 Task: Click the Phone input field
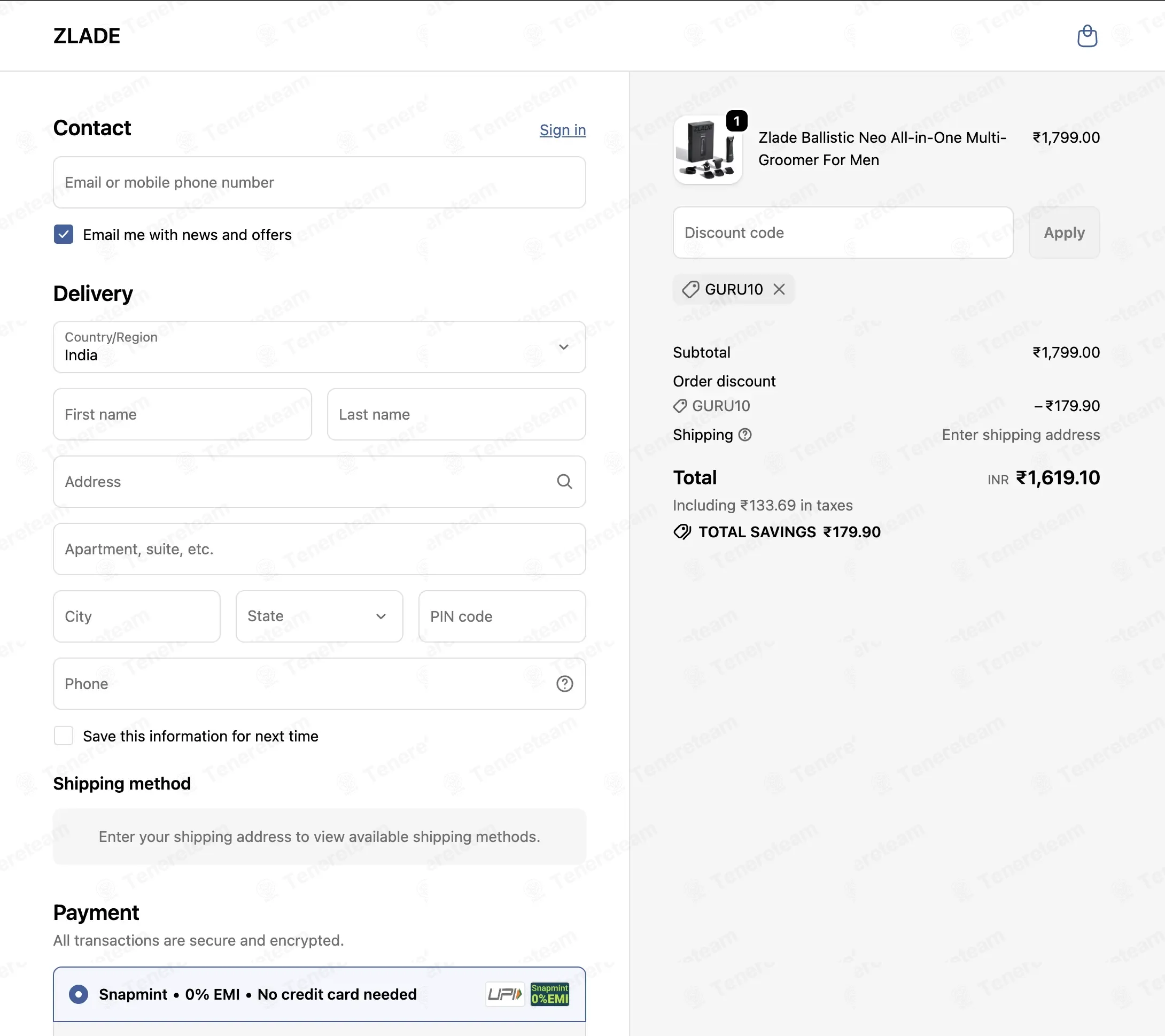click(x=319, y=684)
